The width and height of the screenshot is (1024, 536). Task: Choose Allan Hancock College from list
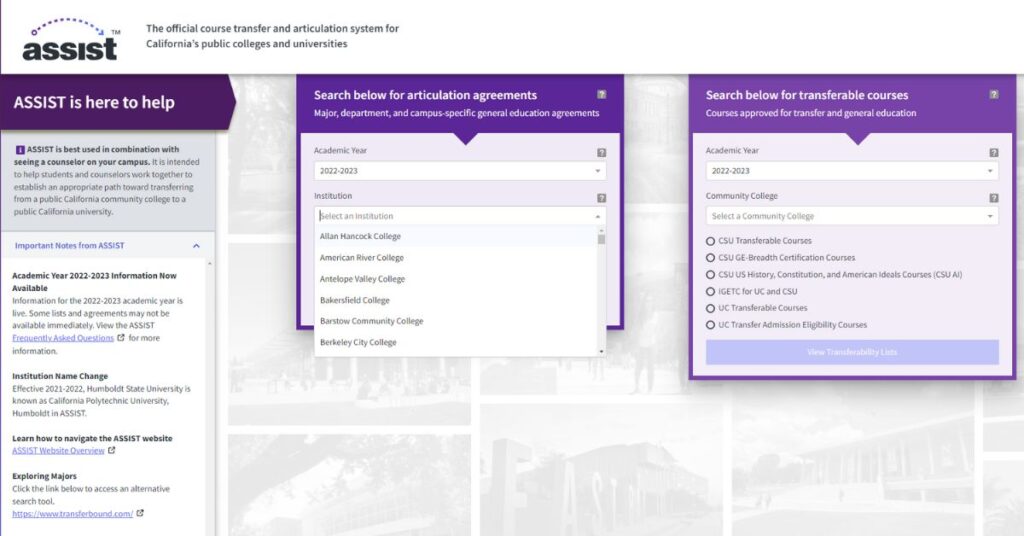coord(456,236)
